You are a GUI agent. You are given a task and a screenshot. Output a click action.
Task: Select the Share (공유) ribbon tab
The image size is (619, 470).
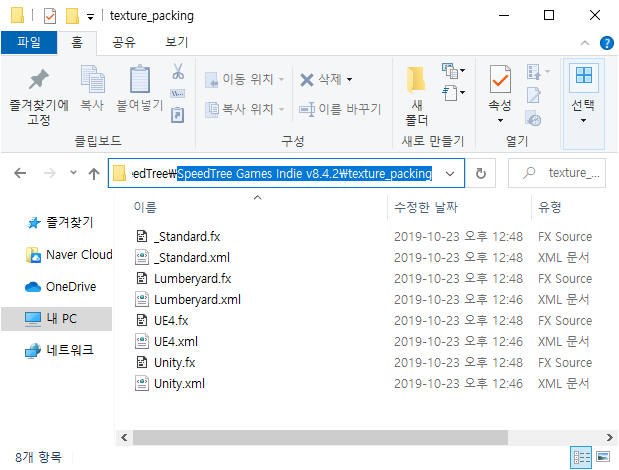pyautogui.click(x=124, y=42)
